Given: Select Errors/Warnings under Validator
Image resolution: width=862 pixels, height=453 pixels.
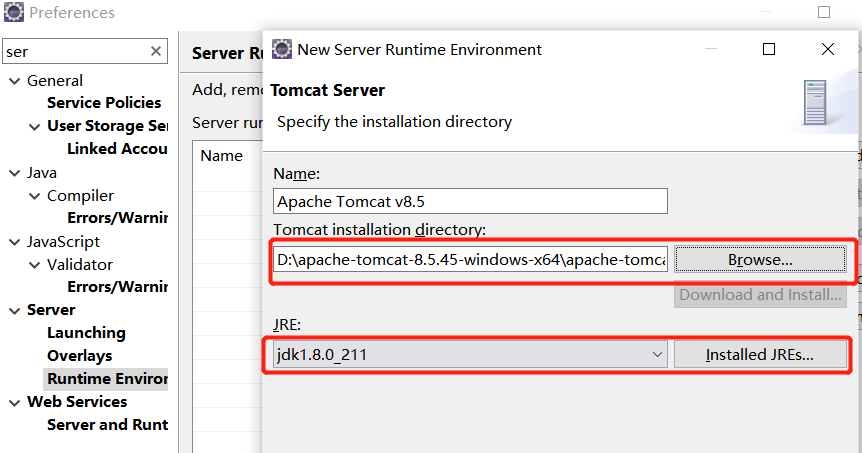Looking at the screenshot, I should pos(117,286).
